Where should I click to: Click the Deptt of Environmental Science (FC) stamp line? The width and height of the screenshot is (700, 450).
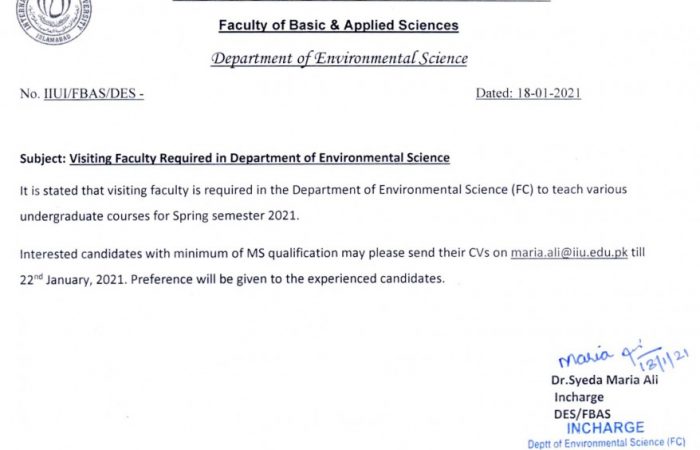(x=606, y=443)
